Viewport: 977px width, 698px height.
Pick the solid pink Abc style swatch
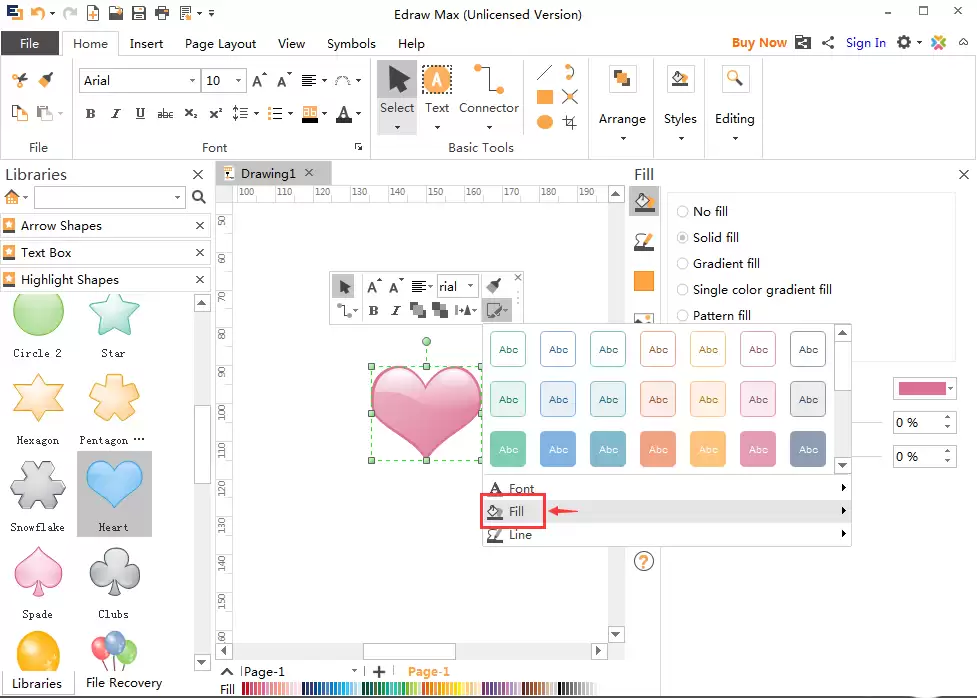pyautogui.click(x=758, y=449)
